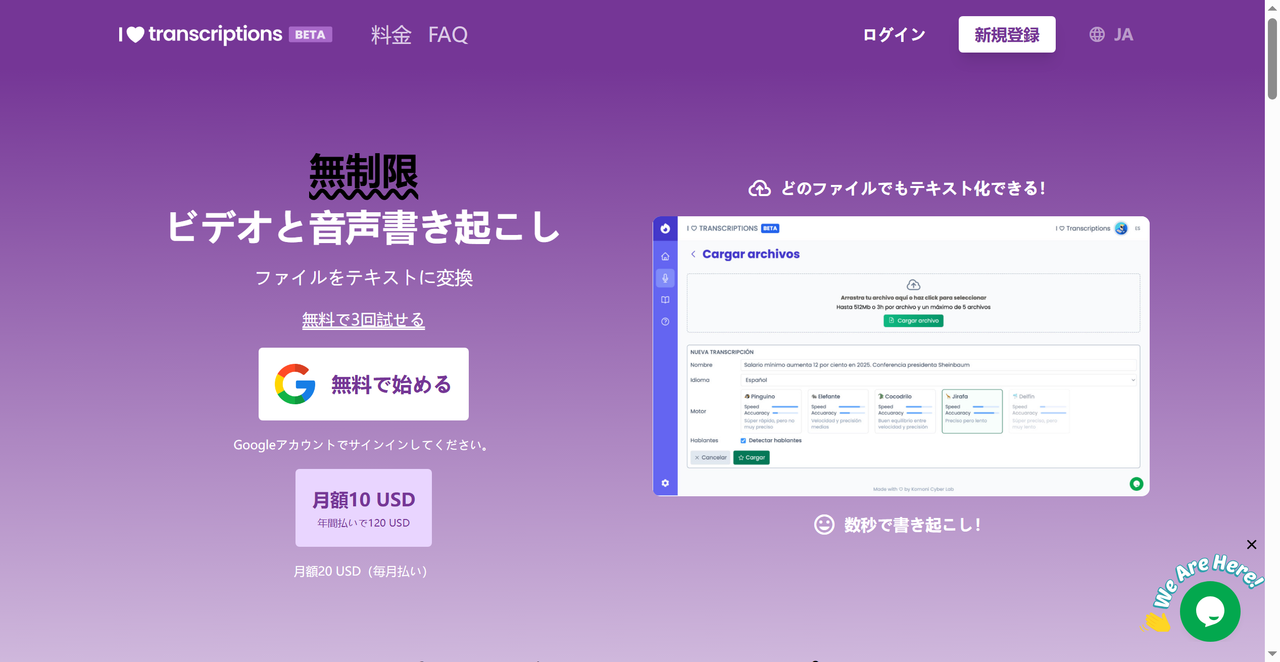The height and width of the screenshot is (662, 1280).
Task: Click the ファイルをテキストに変換 subtitle
Action: (363, 278)
